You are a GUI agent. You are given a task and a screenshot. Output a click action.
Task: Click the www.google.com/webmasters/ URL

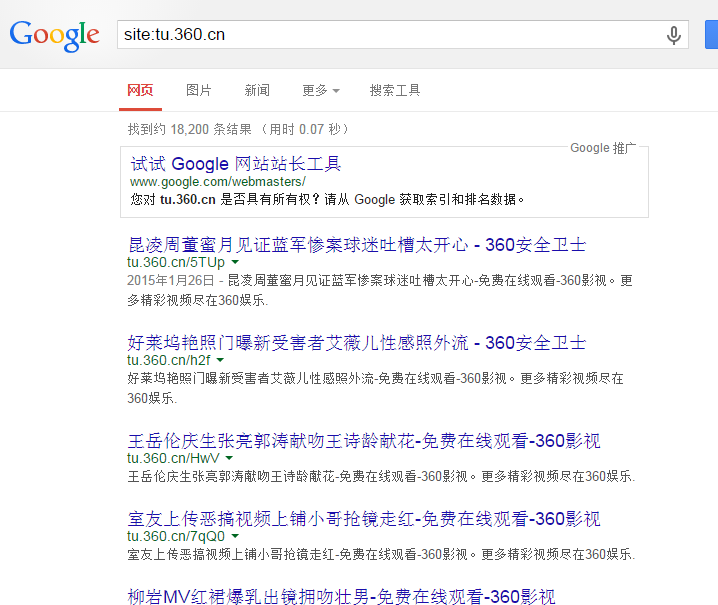(x=218, y=182)
